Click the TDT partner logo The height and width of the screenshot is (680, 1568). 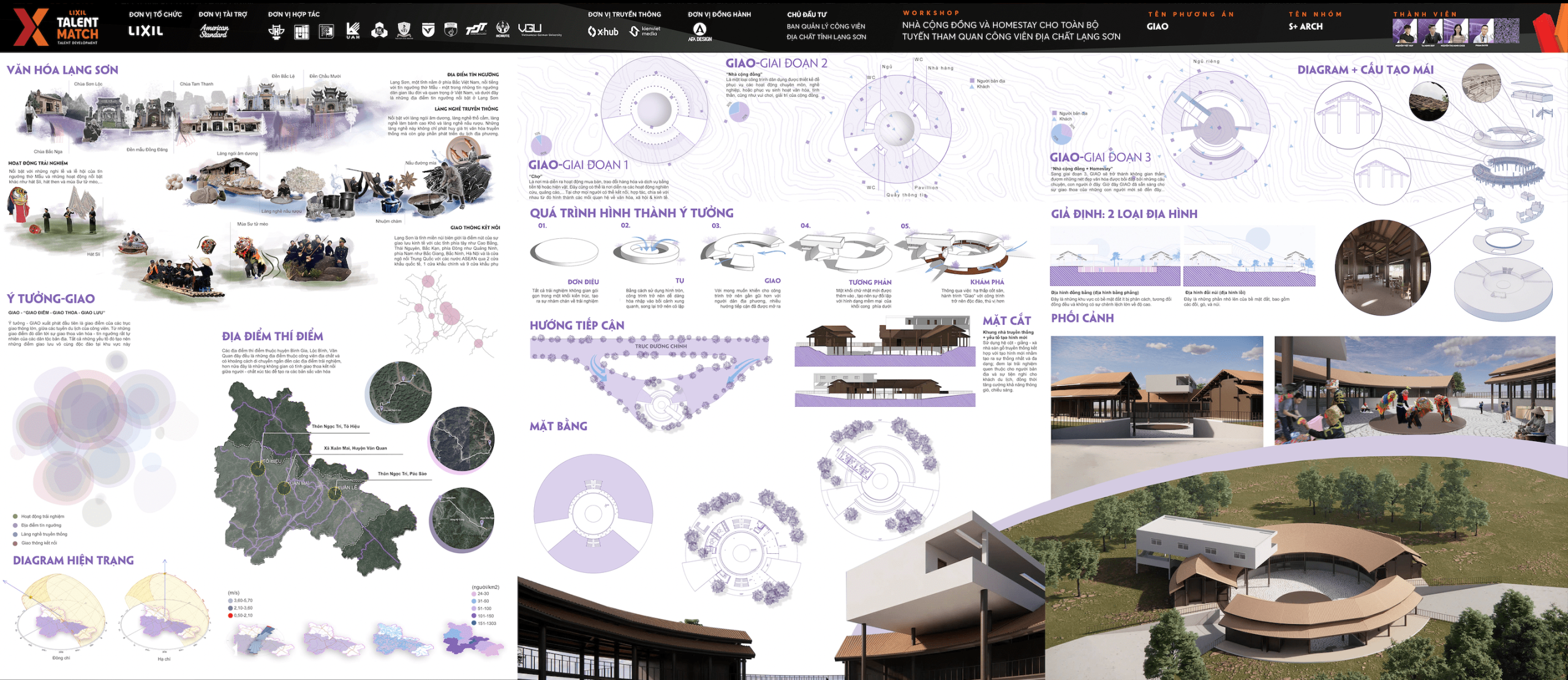(x=476, y=29)
